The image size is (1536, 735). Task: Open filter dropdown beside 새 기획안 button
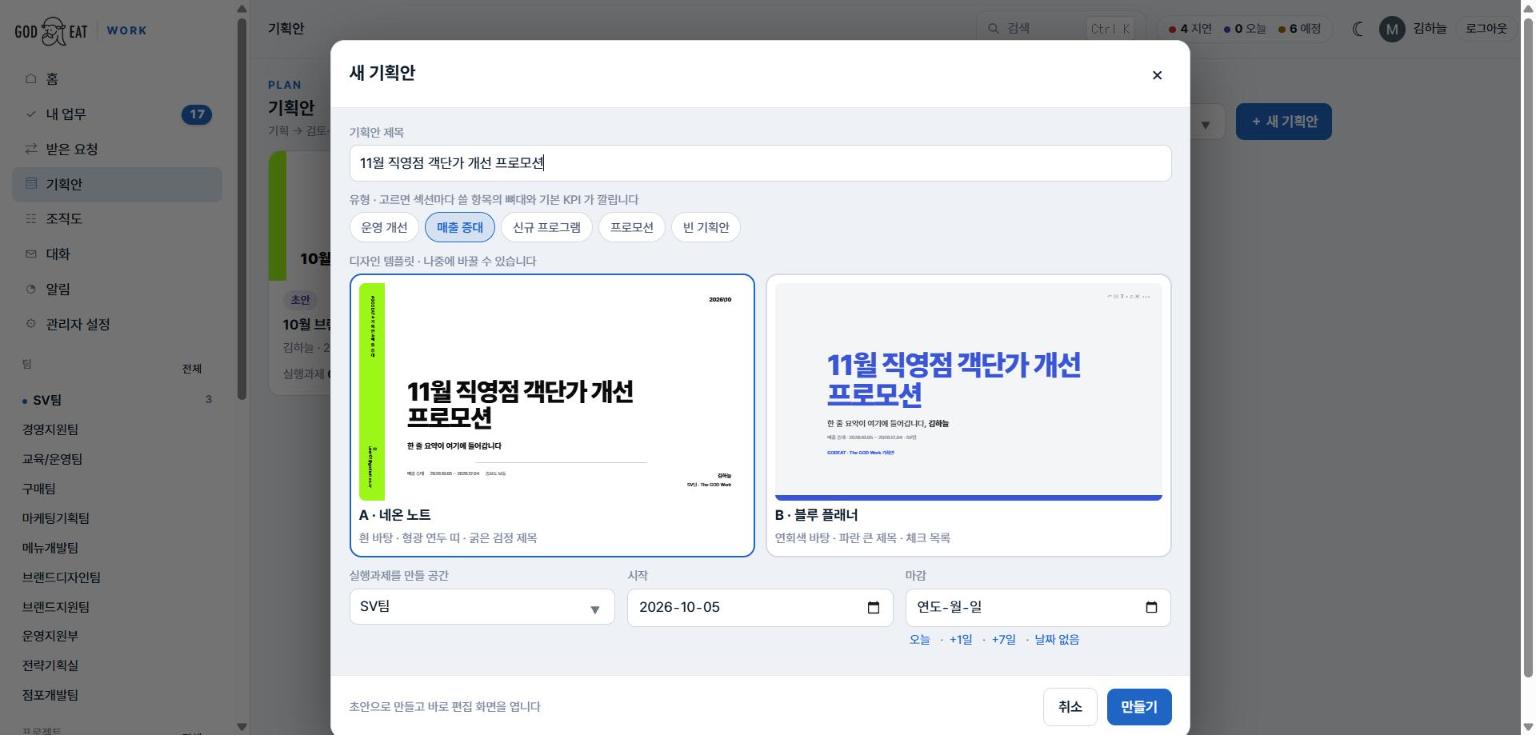[1204, 123]
